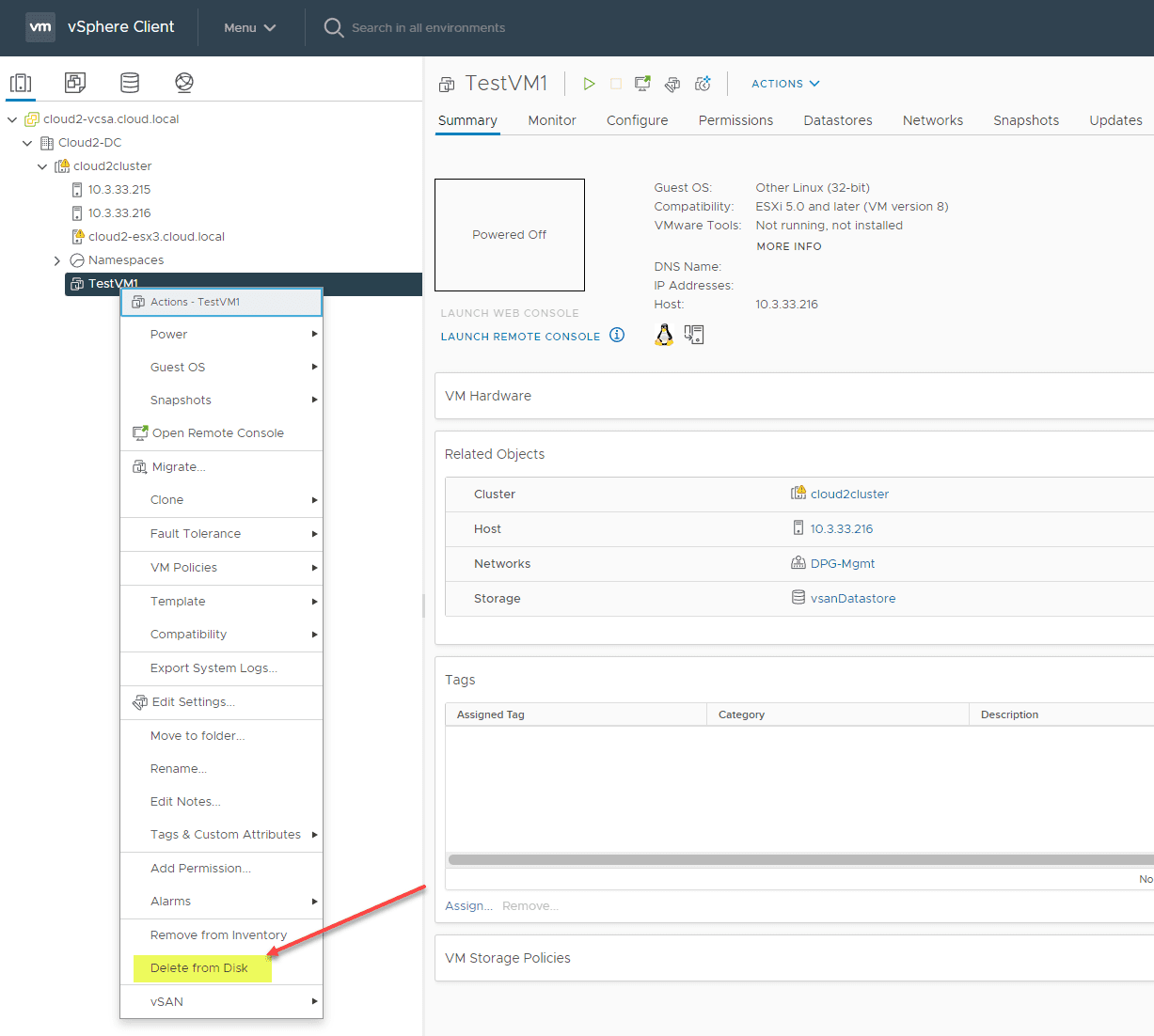Select Delete from Disk in the context menu
The height and width of the screenshot is (1036, 1154).
[201, 967]
